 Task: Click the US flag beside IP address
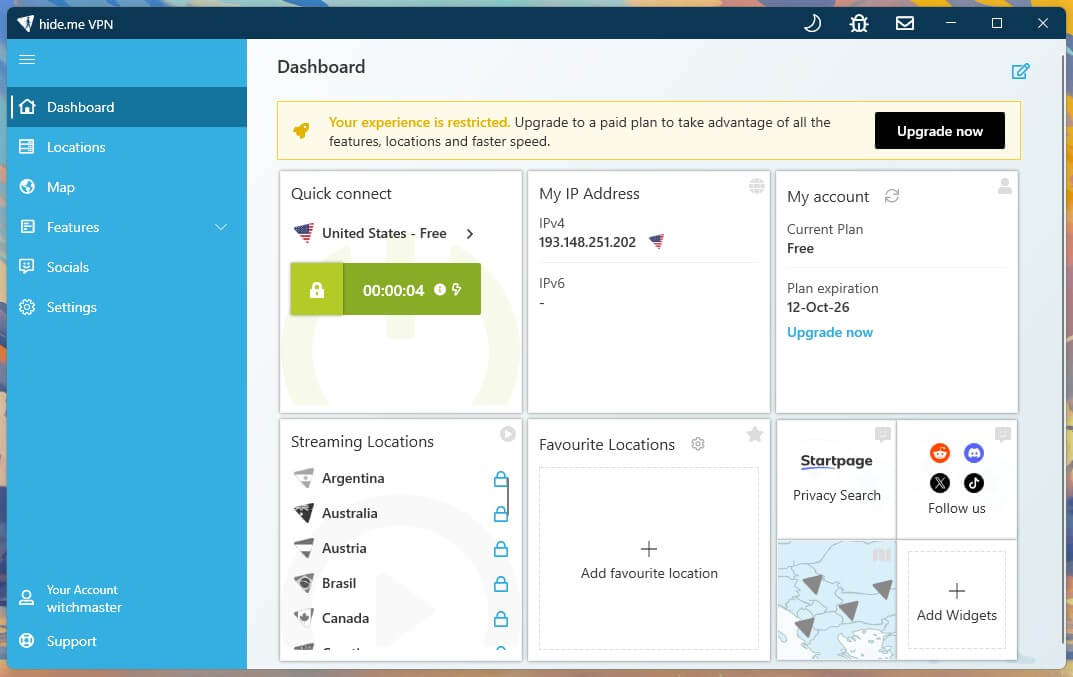click(656, 241)
